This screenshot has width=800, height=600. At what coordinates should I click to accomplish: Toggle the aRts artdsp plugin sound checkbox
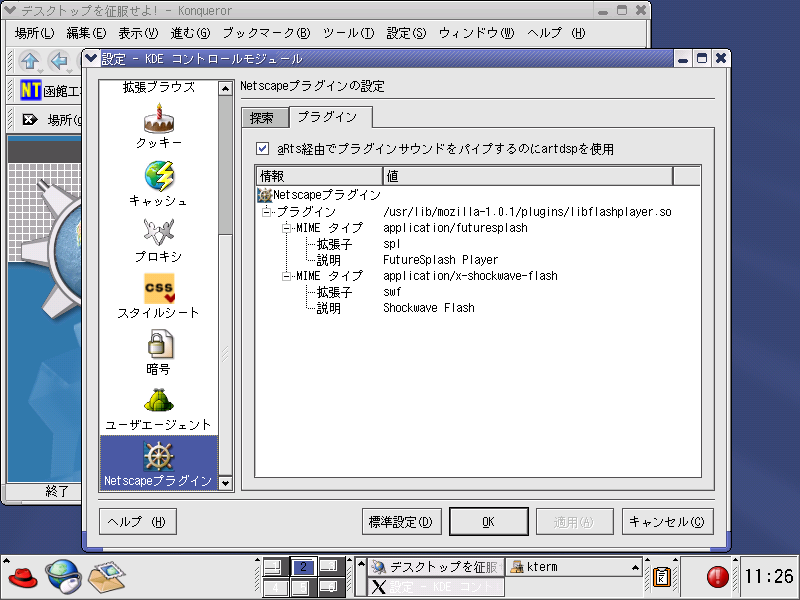(262, 148)
